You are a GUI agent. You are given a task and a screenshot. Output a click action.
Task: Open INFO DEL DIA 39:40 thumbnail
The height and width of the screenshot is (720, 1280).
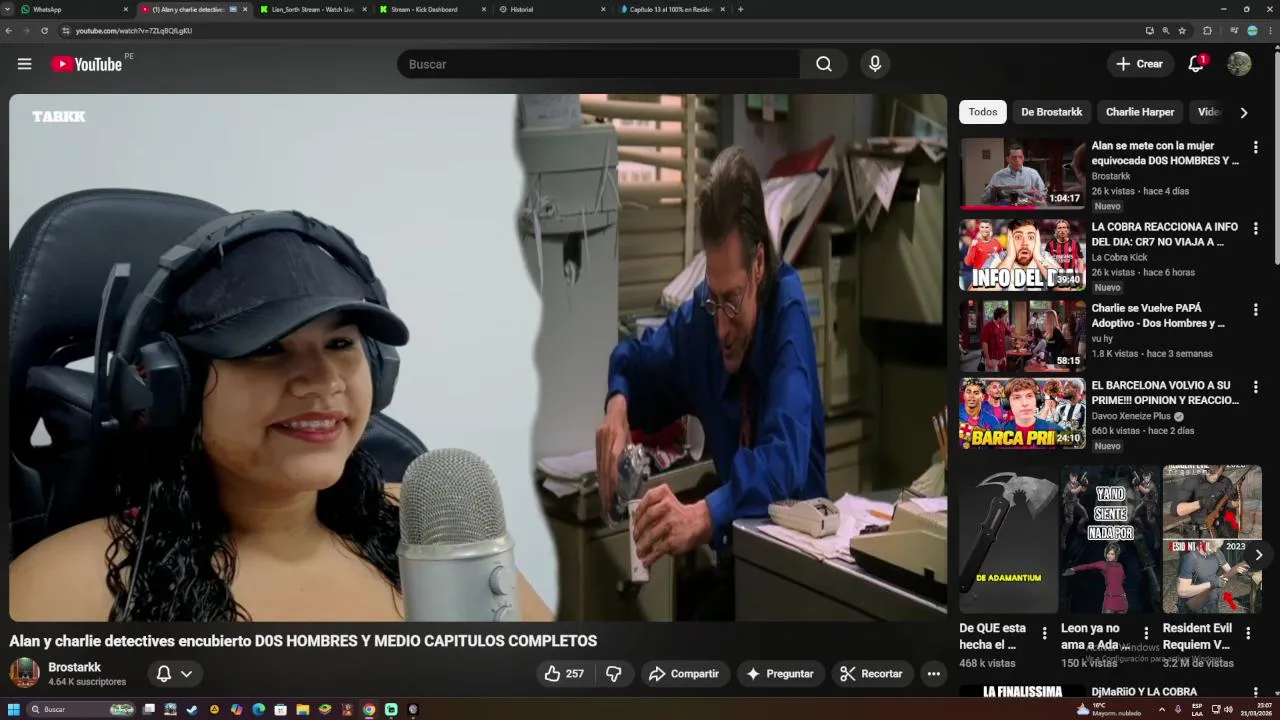1022,254
